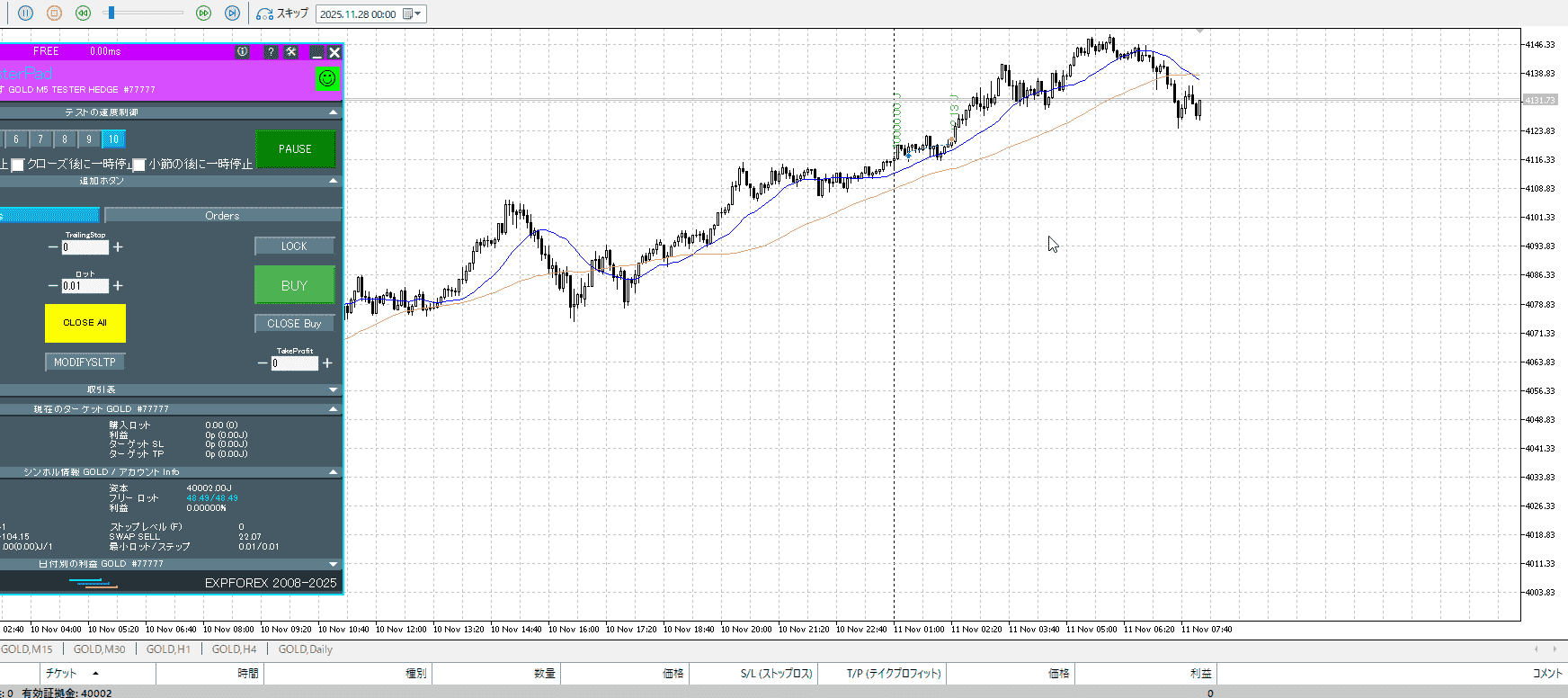Click the green smiley face icon
The height and width of the screenshot is (698, 1568).
[x=327, y=78]
